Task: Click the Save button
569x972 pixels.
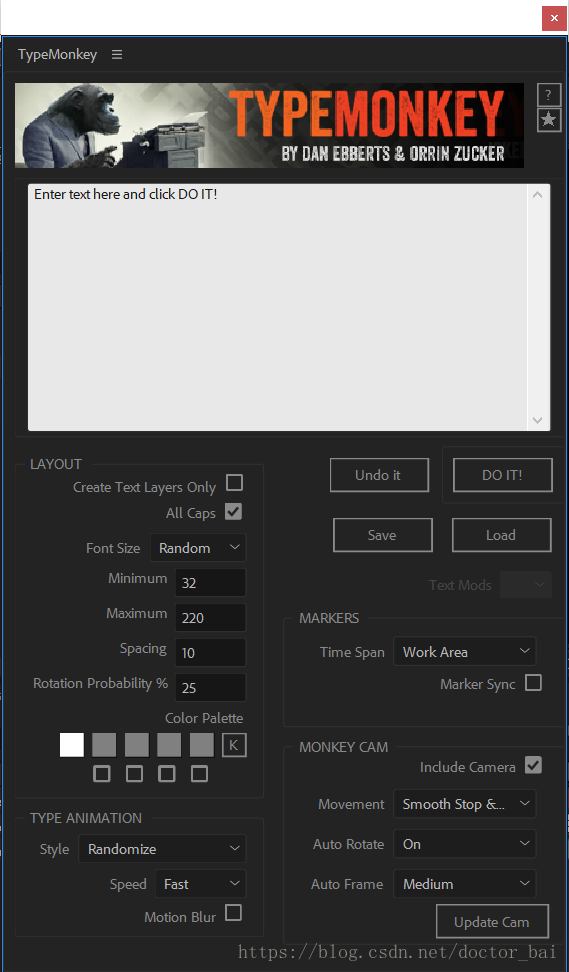Action: click(x=382, y=535)
